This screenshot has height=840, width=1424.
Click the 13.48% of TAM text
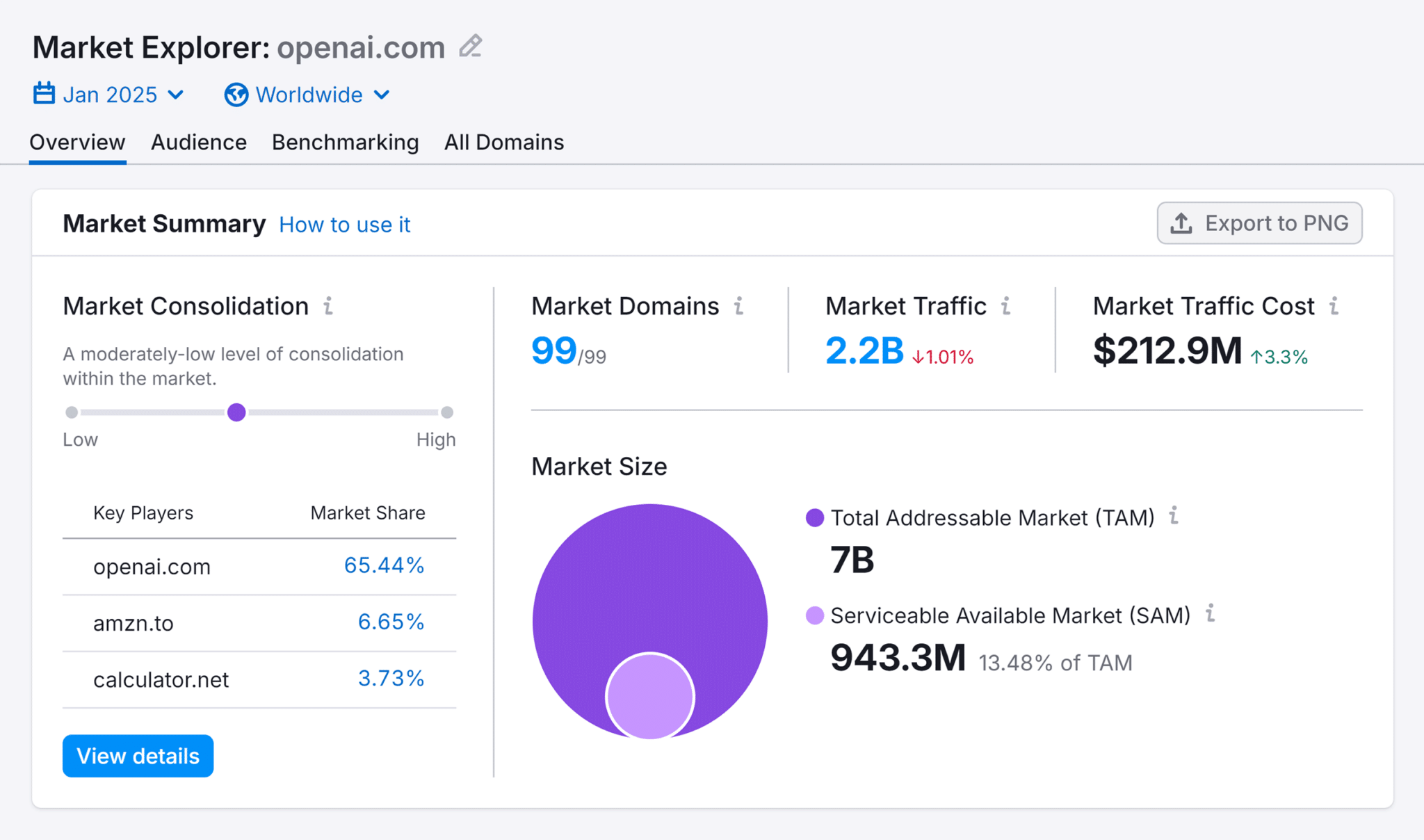pyautogui.click(x=1055, y=663)
